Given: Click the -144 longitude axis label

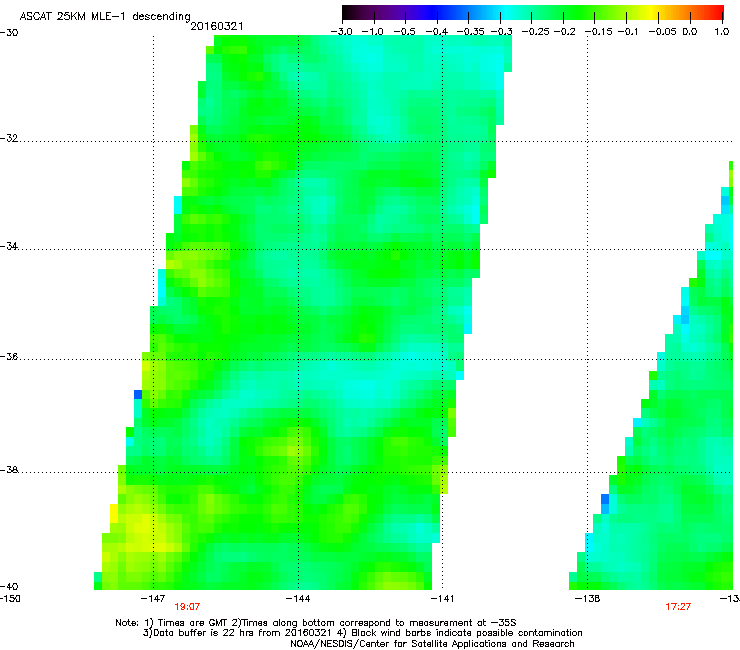Looking at the screenshot, I should (298, 599).
